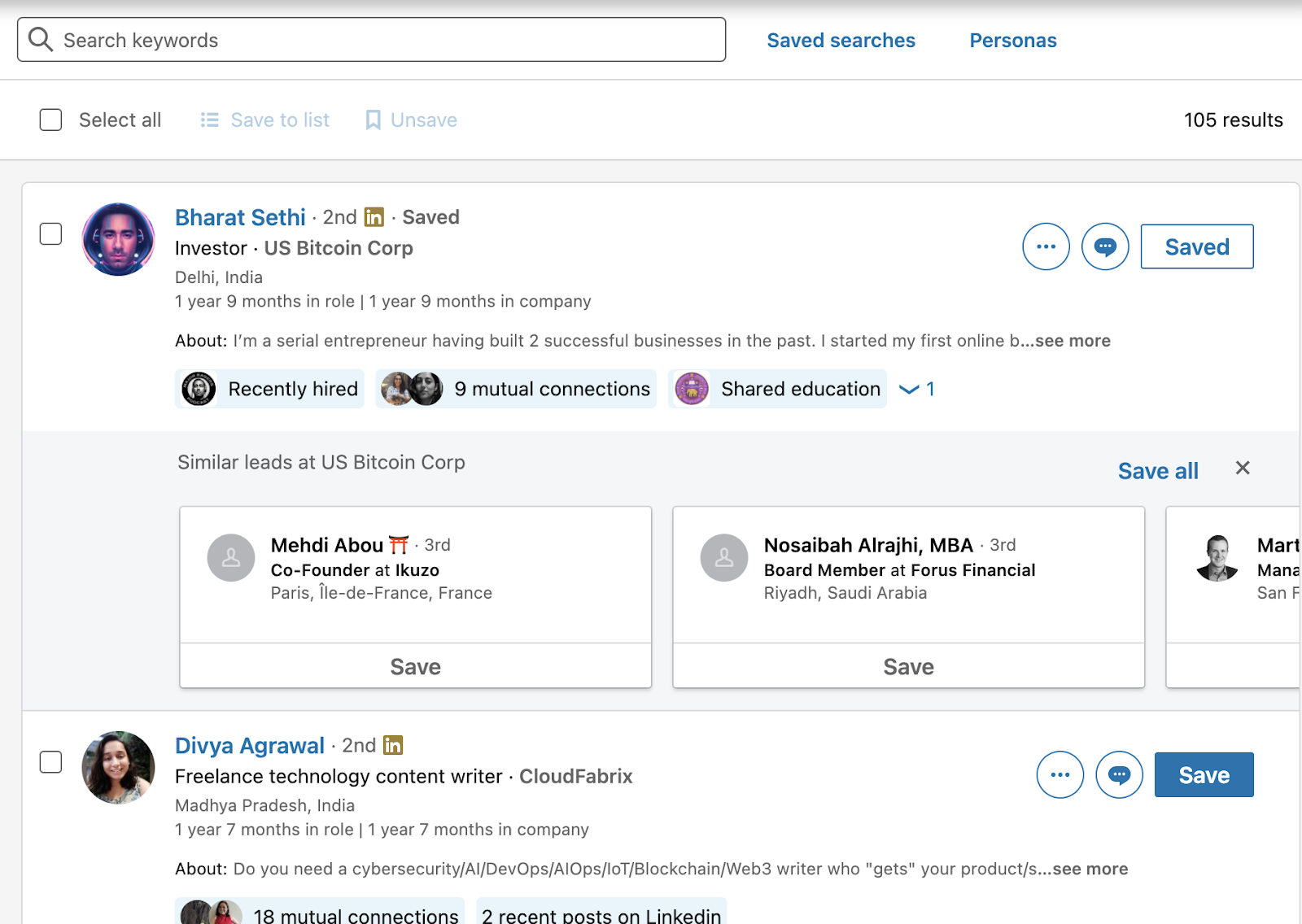Click the Save to list icon

pyautogui.click(x=209, y=120)
